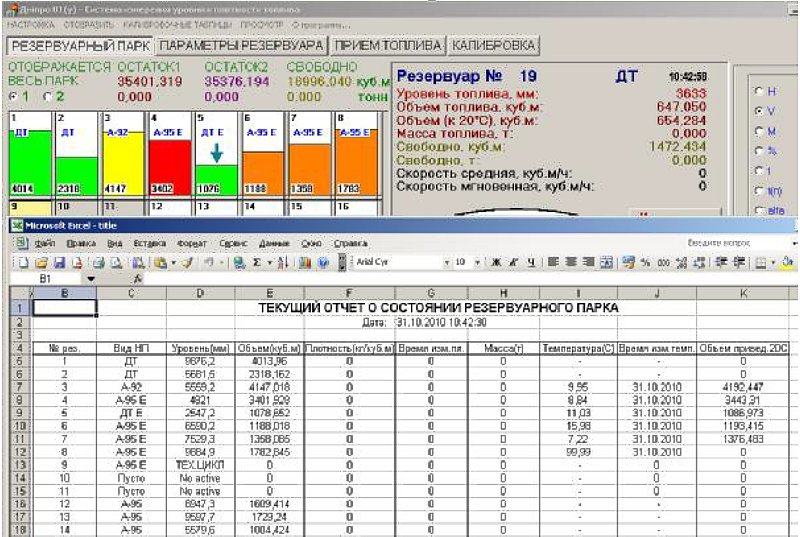800x537 pixels.
Task: Click the Print icon in Excel toolbar
Action: tap(98, 263)
